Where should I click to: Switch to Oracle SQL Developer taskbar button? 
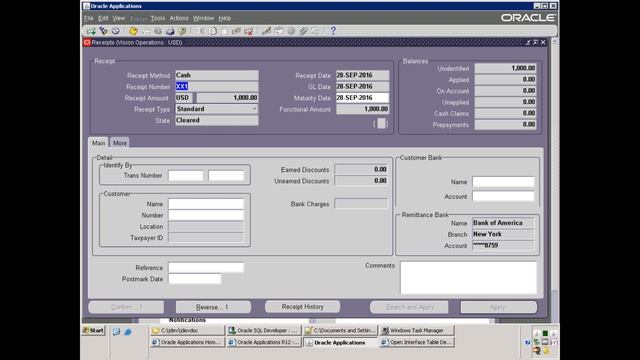(x=264, y=331)
